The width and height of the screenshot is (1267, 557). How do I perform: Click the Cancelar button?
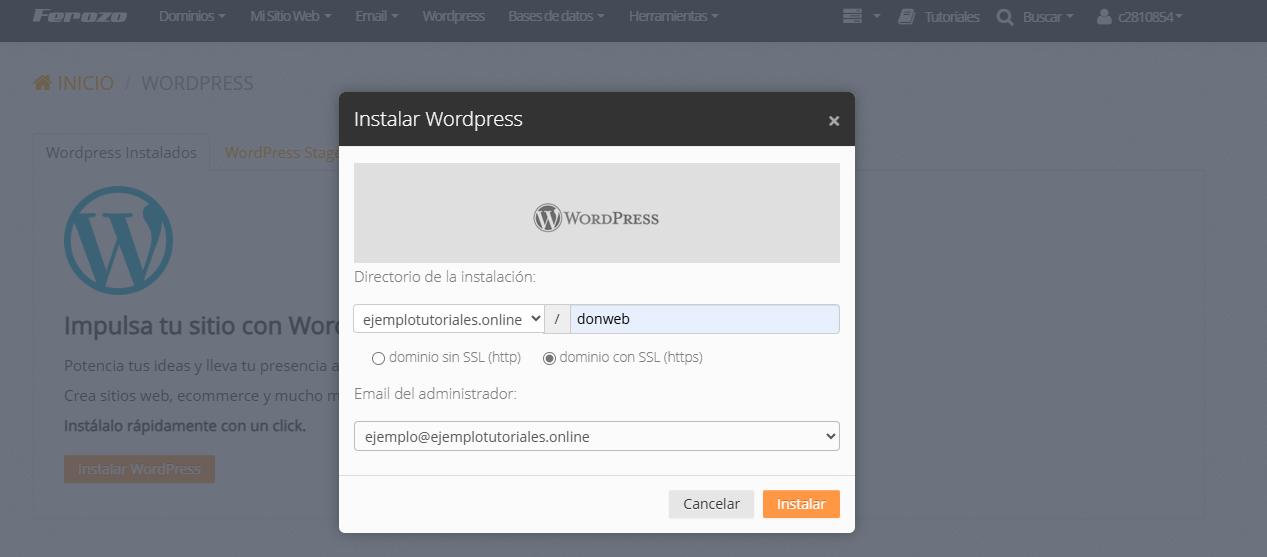point(711,504)
